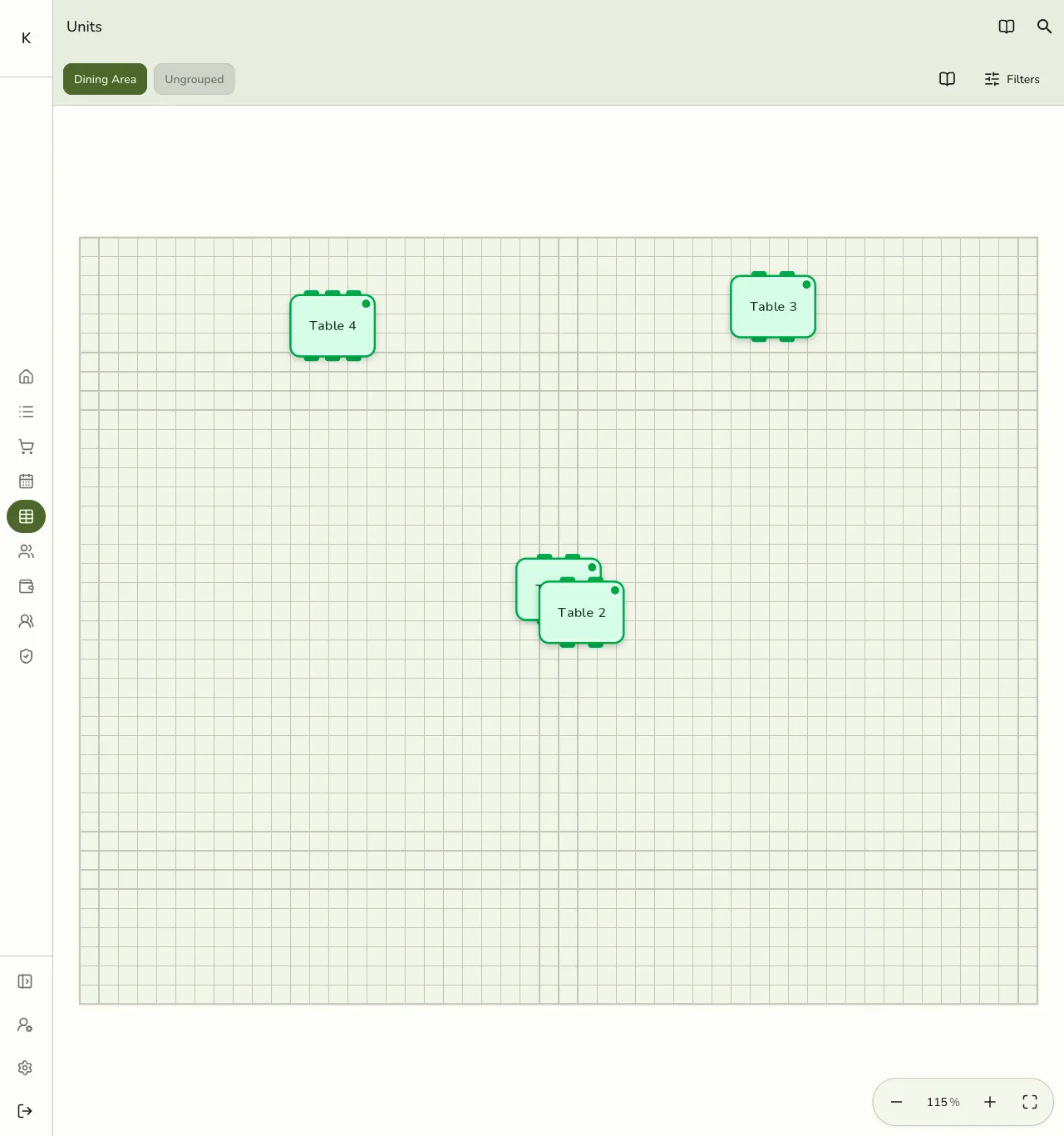
Task: Open the book icon beside search
Action: point(1007,27)
